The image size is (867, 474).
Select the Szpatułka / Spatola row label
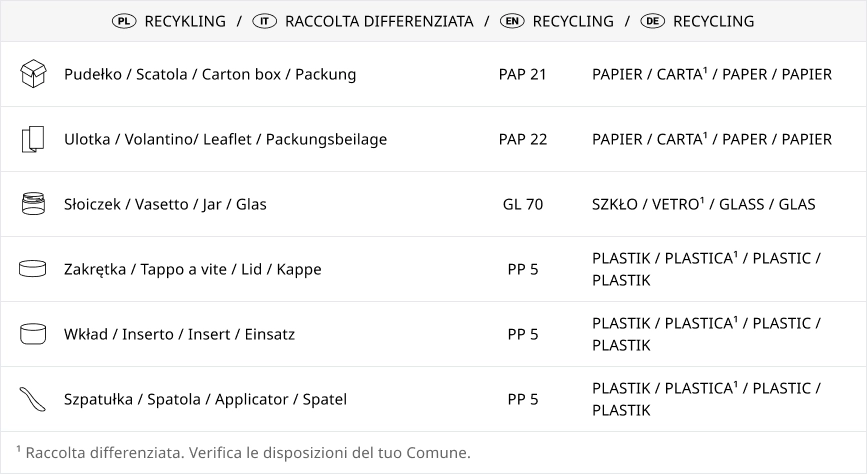click(206, 399)
